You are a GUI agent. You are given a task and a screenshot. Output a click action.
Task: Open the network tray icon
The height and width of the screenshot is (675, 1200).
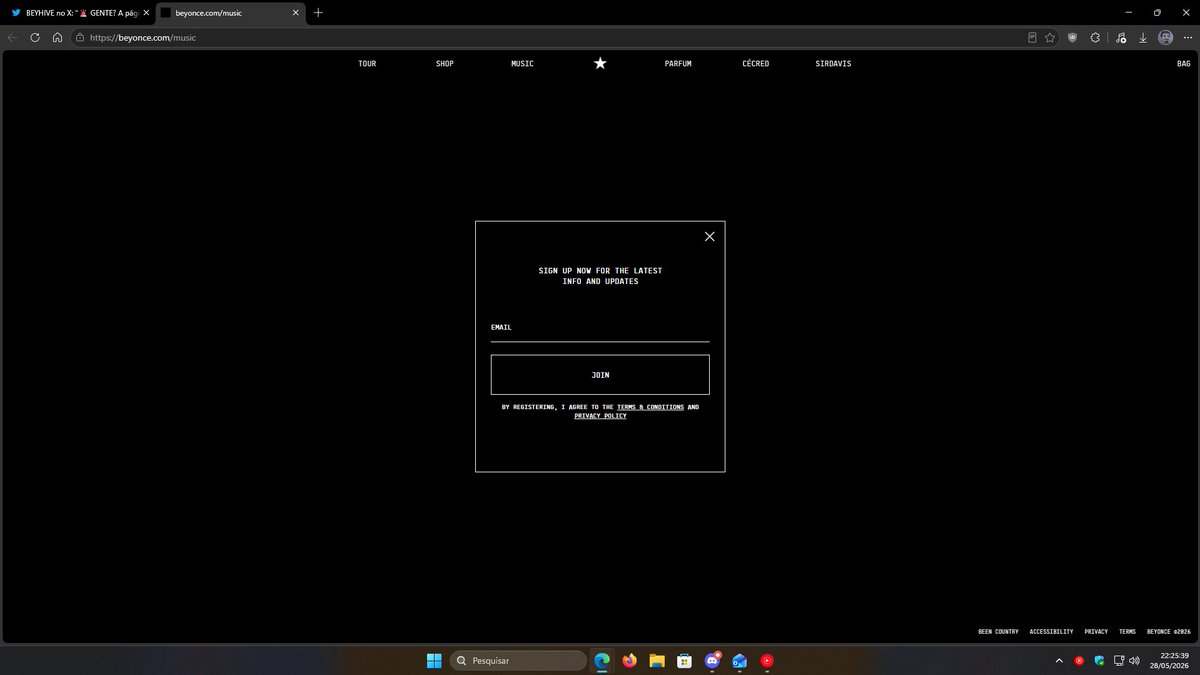pos(1118,660)
